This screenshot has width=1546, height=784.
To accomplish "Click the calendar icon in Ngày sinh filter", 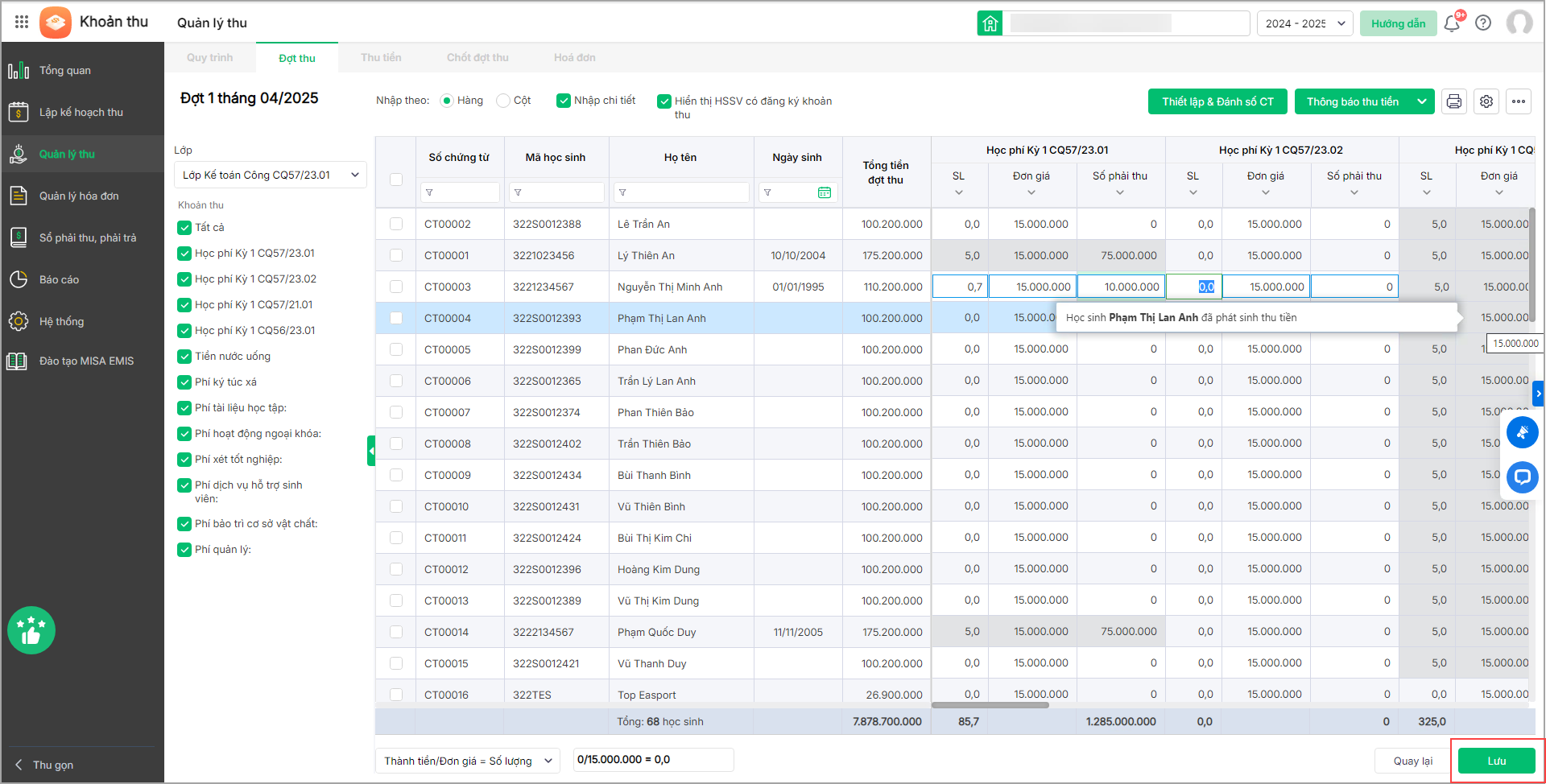I will 825,192.
